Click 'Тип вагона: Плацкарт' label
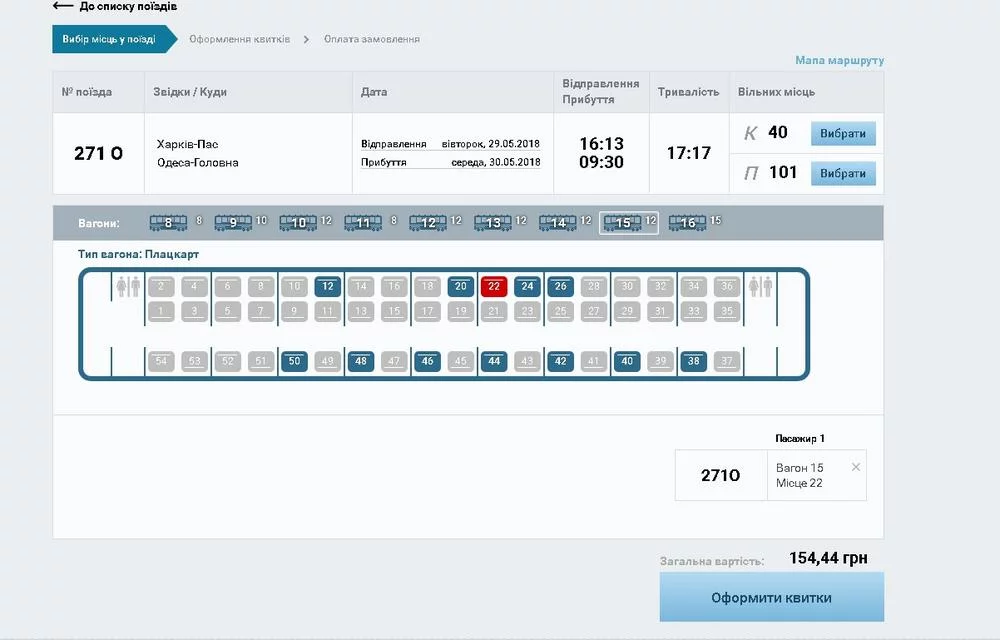The height and width of the screenshot is (640, 1000). (x=138, y=254)
